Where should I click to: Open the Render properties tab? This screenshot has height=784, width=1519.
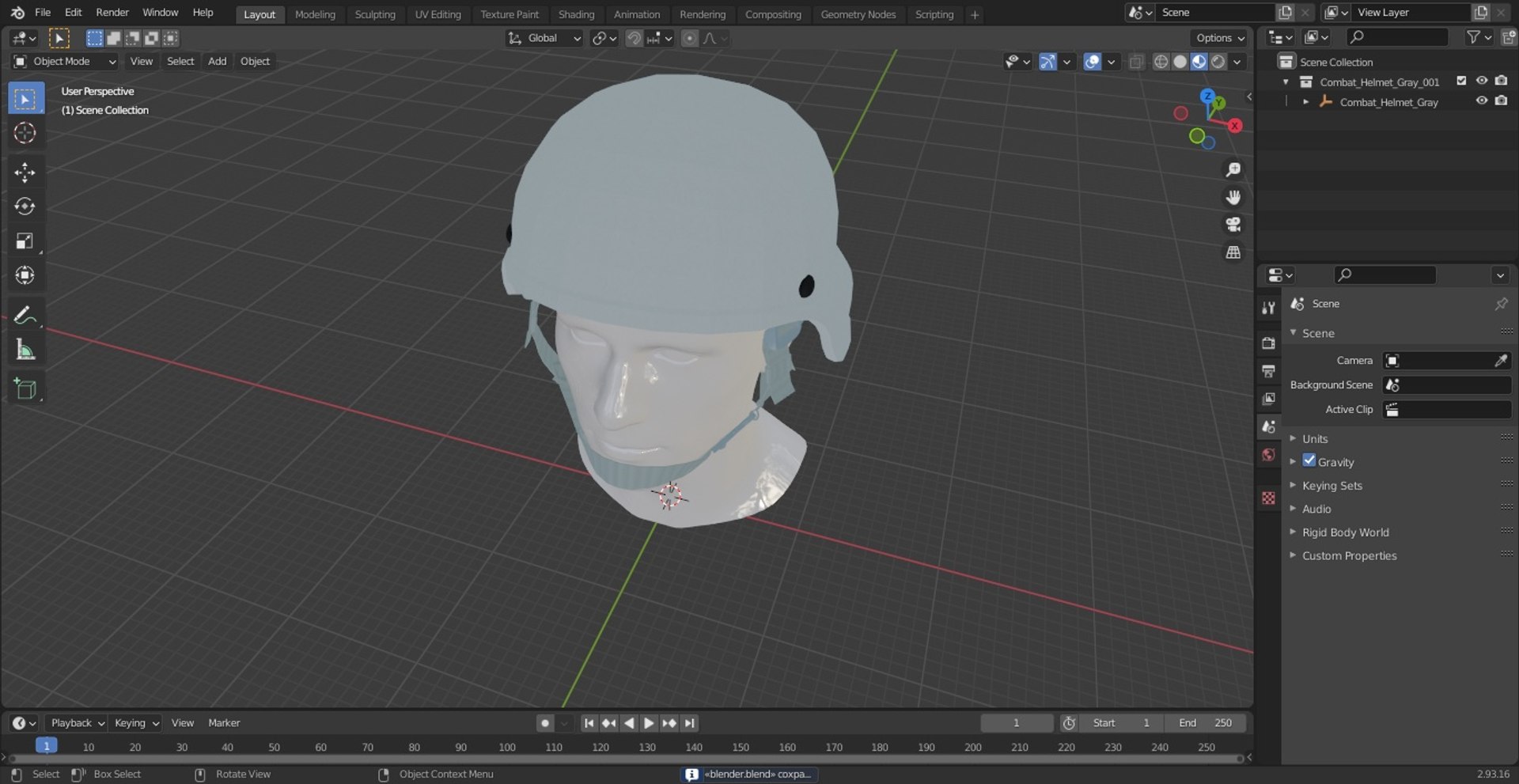point(1268,343)
